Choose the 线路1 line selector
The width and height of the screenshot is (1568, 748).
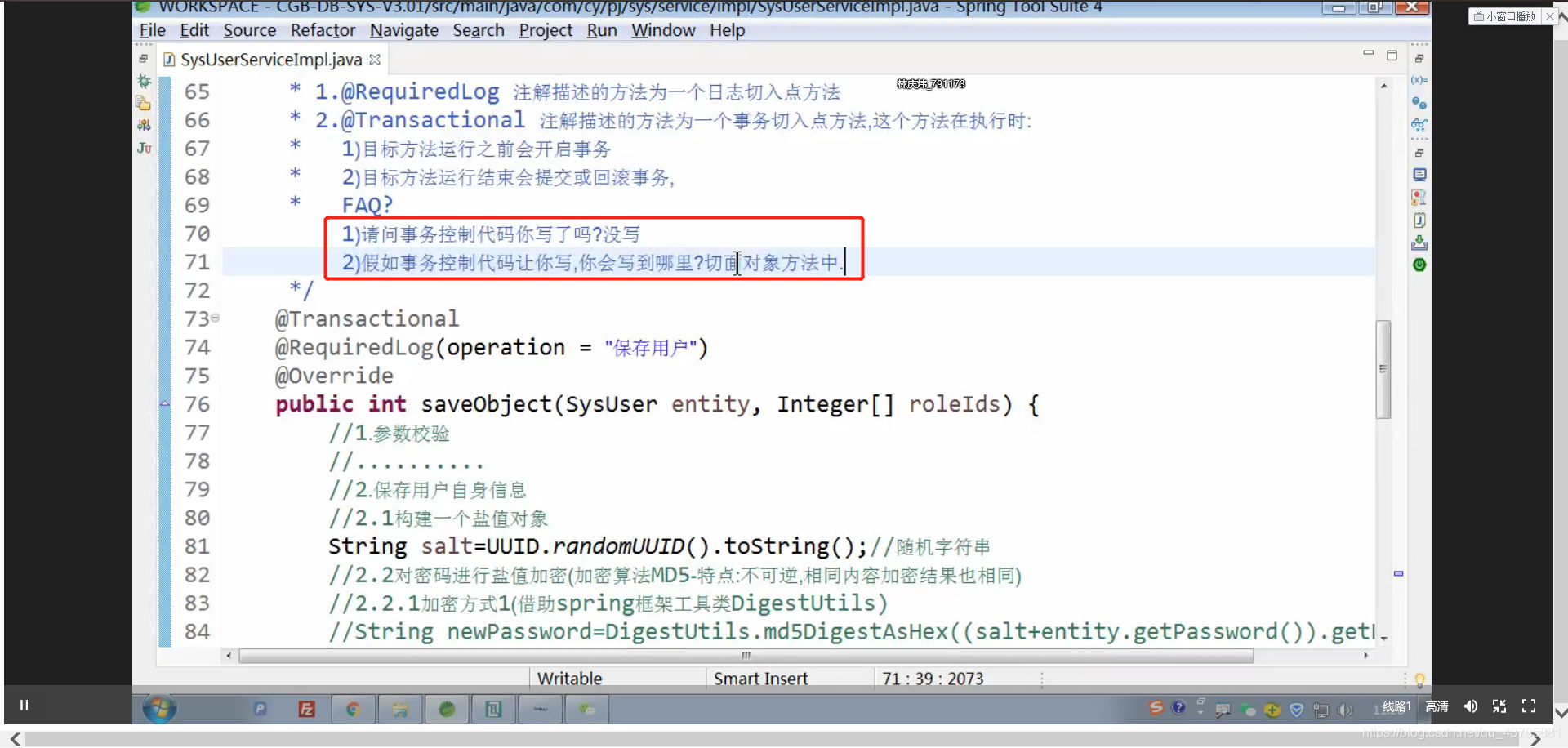pyautogui.click(x=1396, y=706)
